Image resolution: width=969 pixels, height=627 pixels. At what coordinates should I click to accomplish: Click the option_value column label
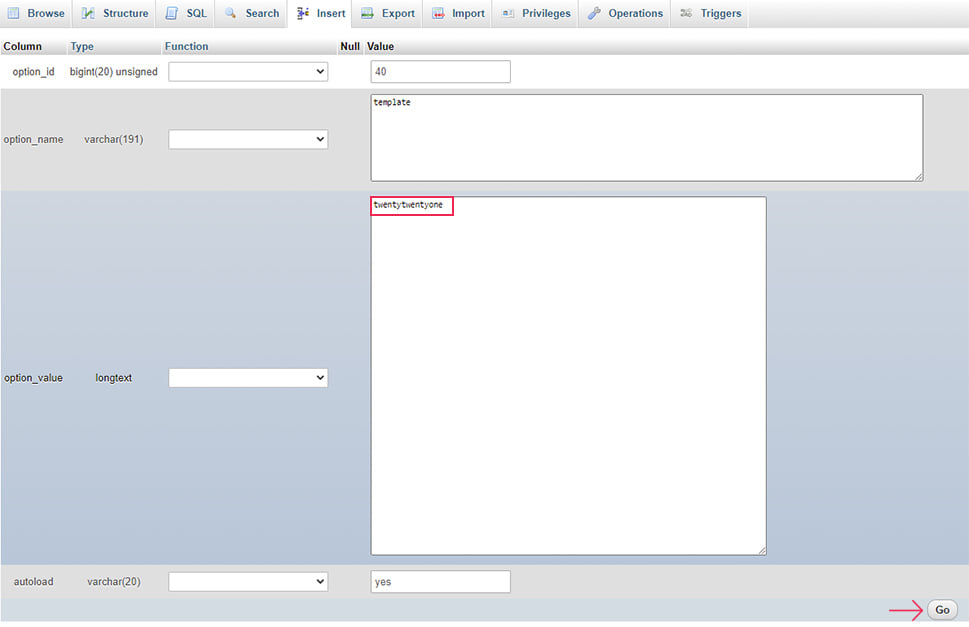coord(33,377)
